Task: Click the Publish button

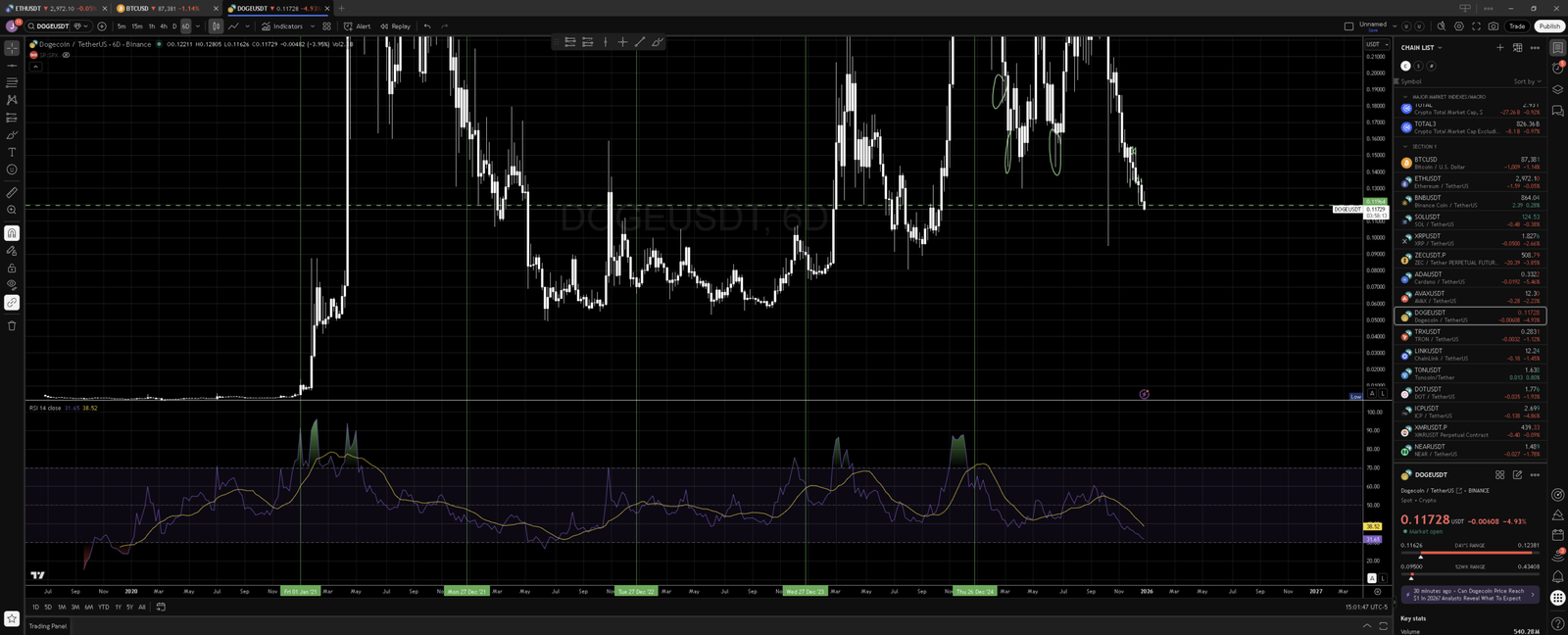Action: (x=1549, y=26)
